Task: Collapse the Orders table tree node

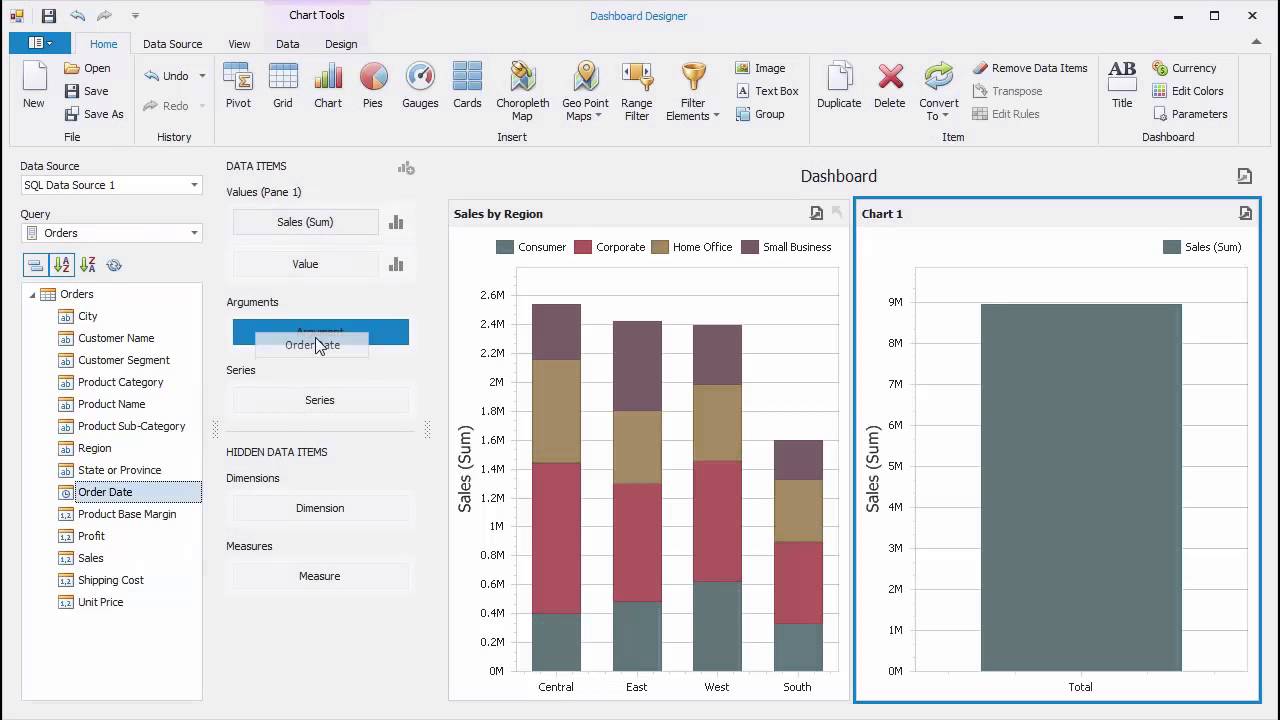Action: point(32,294)
